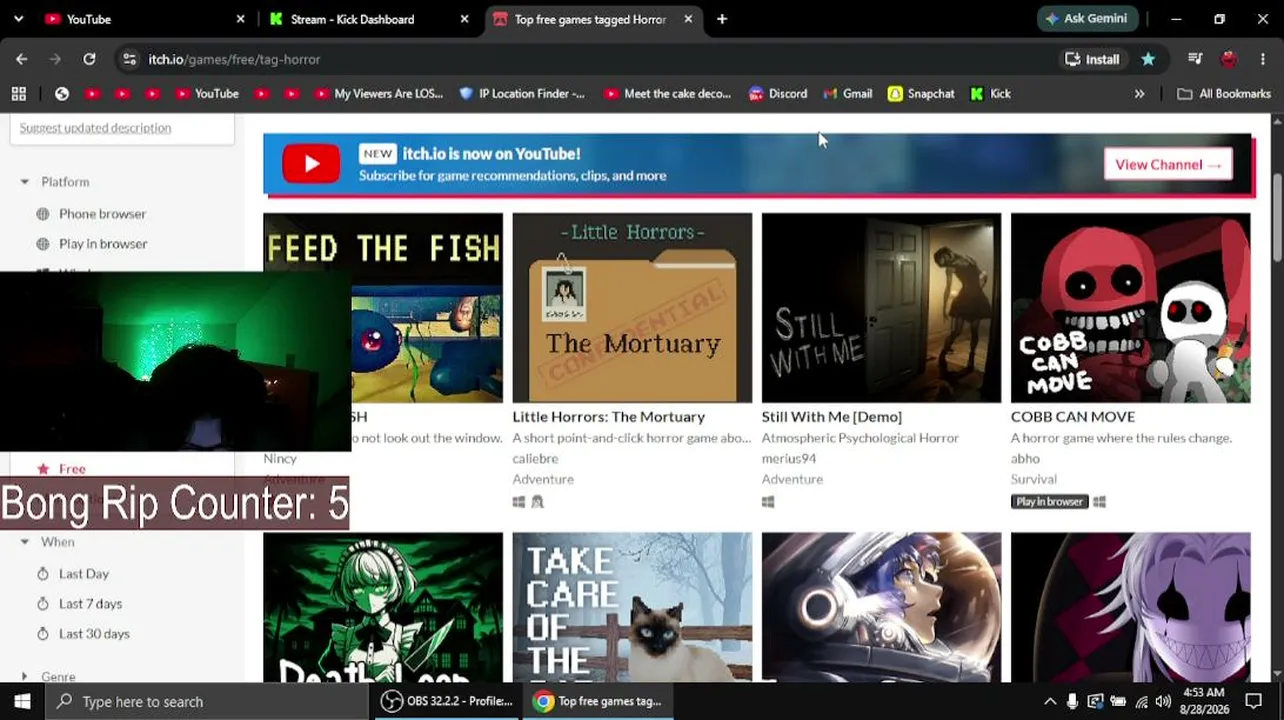Open the microphone tray icon
Viewport: 1284px width, 720px height.
(1073, 701)
